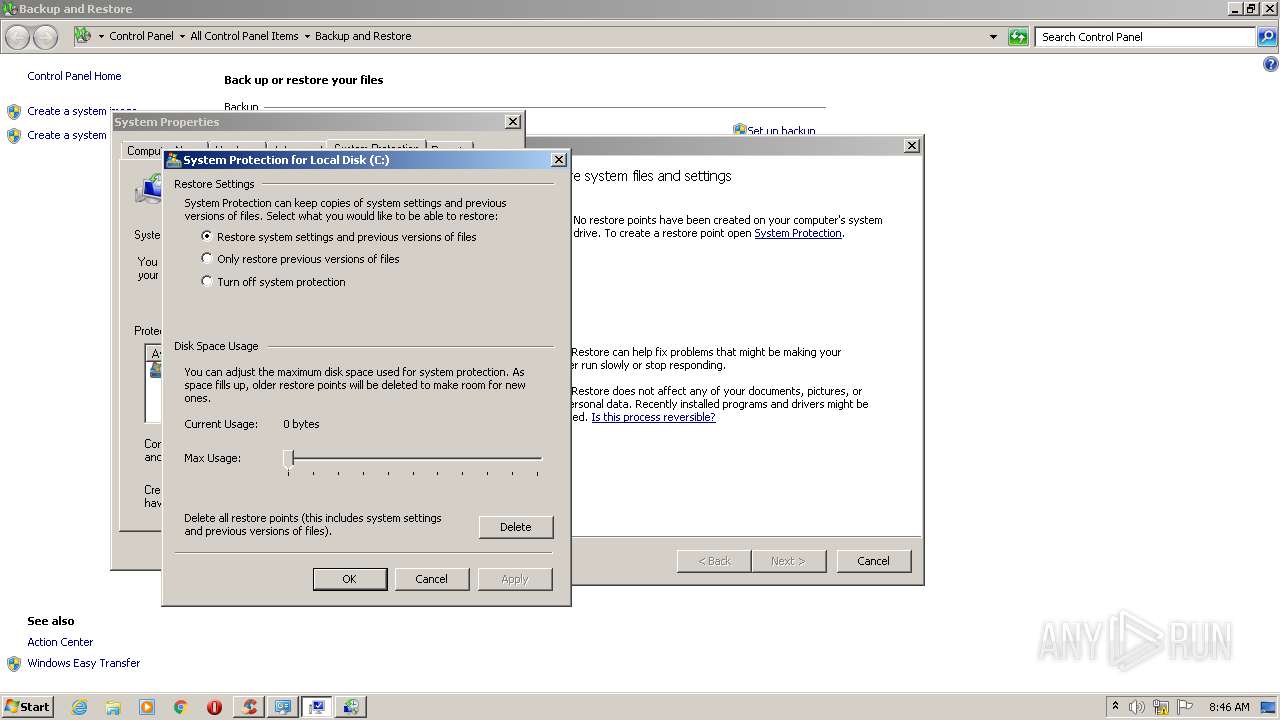1280x720 pixels.
Task: Click the shield icon next to Windows Easy Transfer
Action: (14, 664)
